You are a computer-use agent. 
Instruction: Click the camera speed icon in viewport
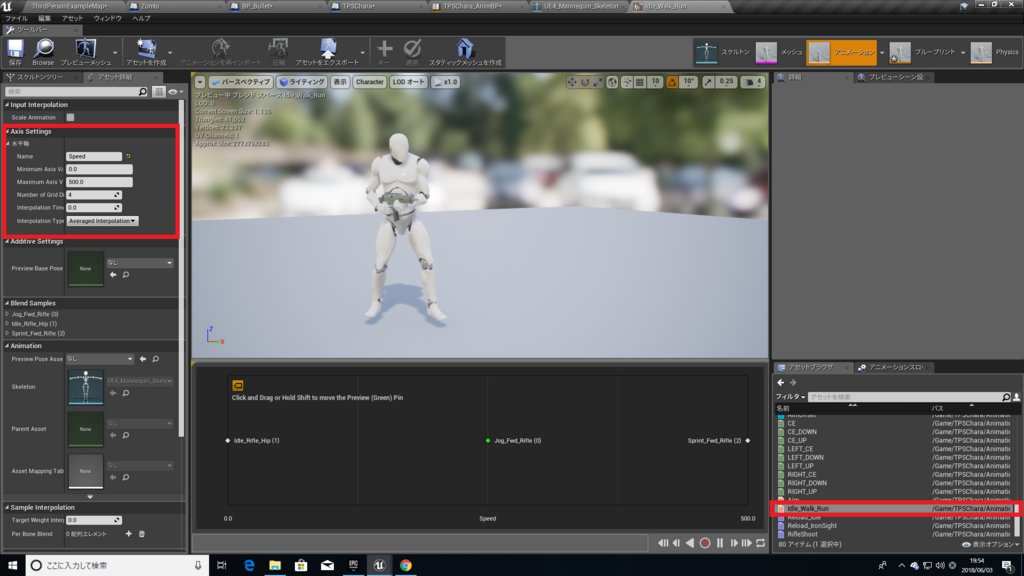tap(750, 82)
